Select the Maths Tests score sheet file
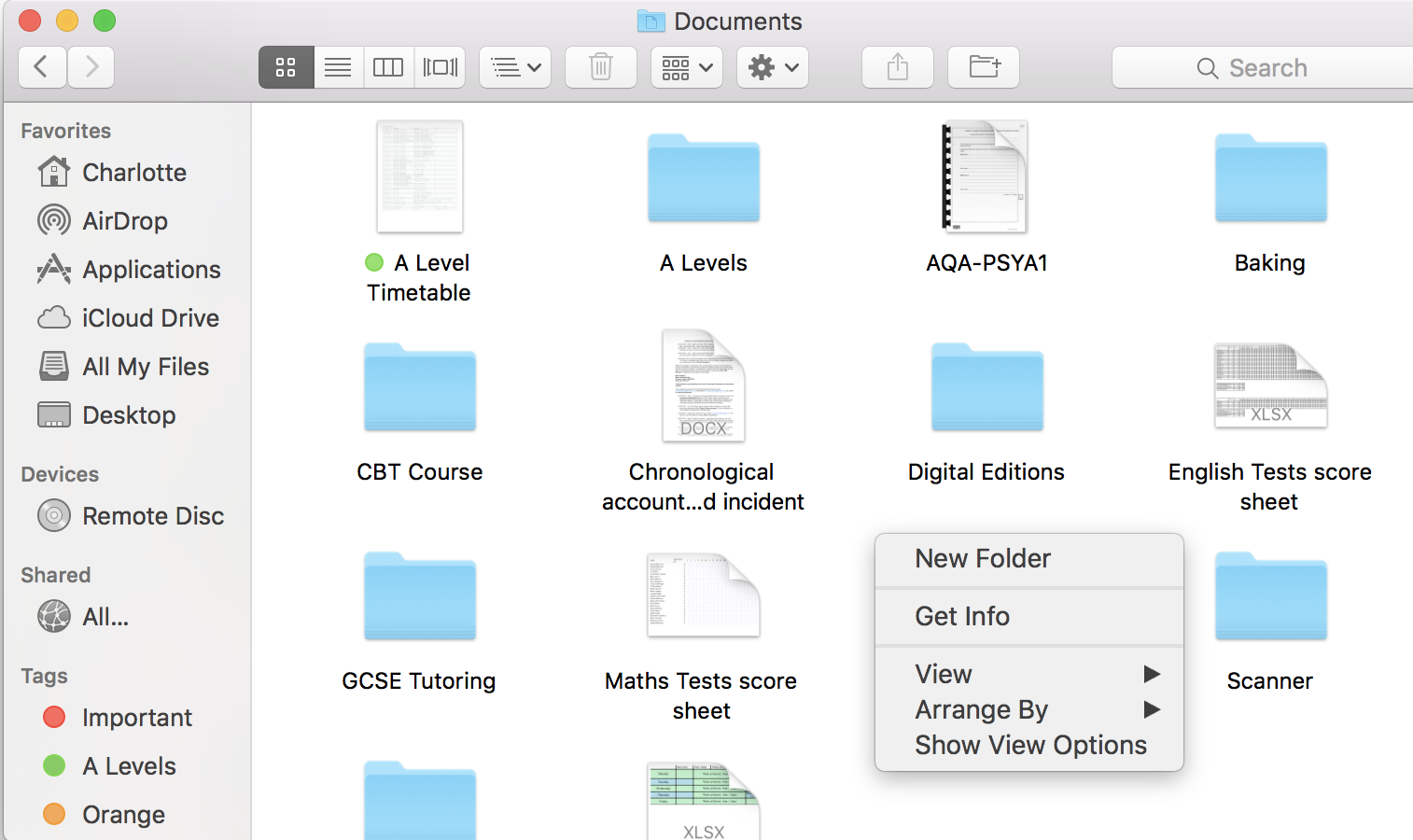 (x=704, y=595)
